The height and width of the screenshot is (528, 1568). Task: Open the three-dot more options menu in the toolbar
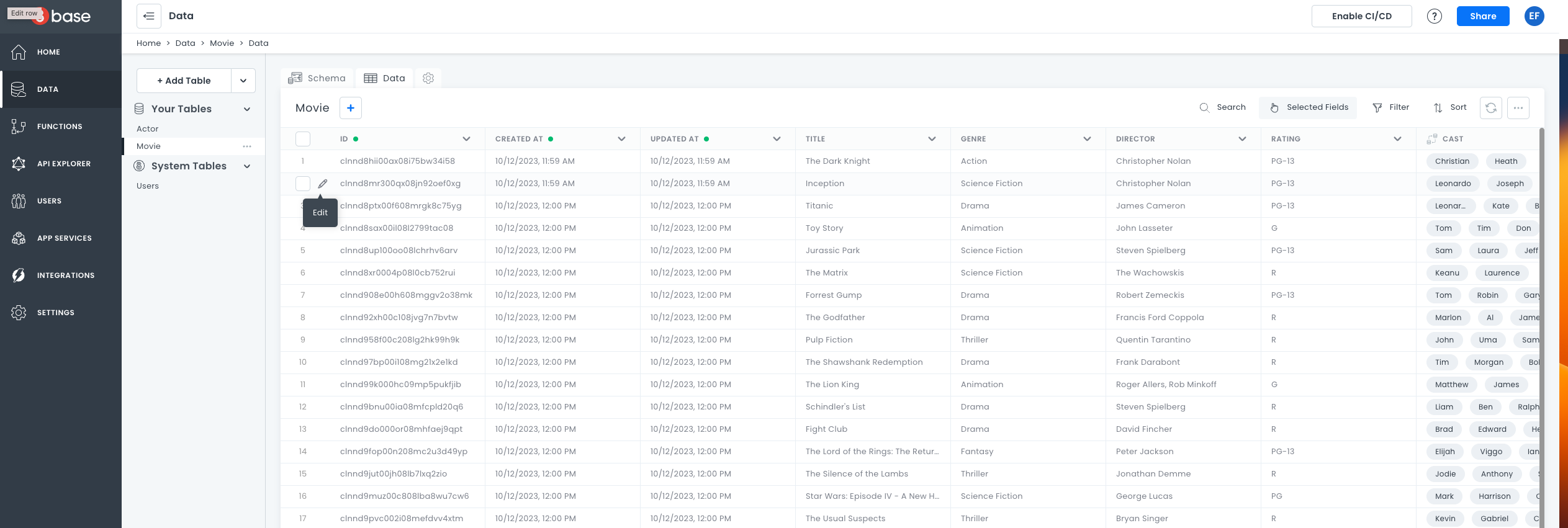point(1518,108)
